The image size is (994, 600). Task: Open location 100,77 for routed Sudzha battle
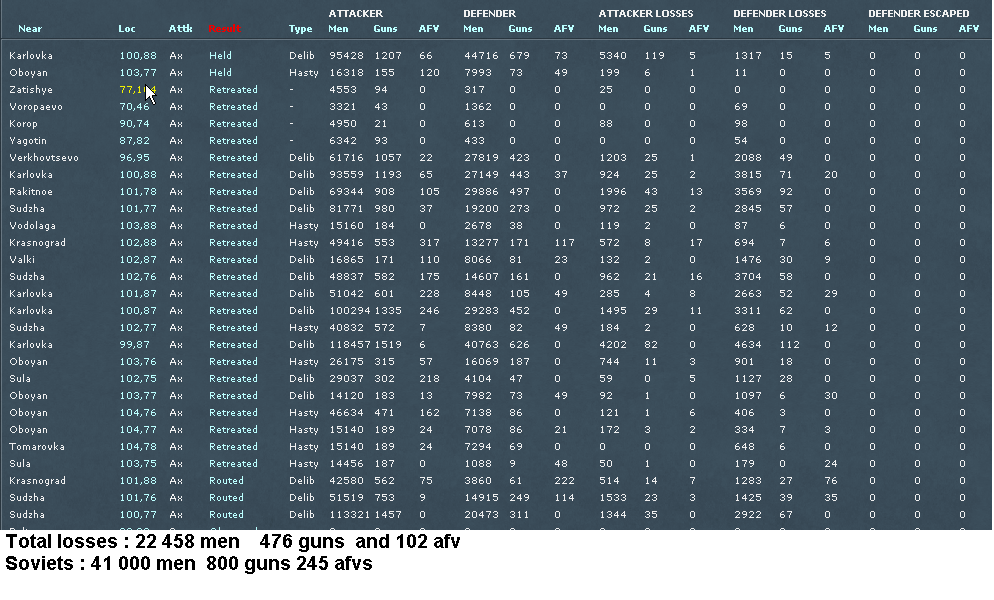point(138,515)
